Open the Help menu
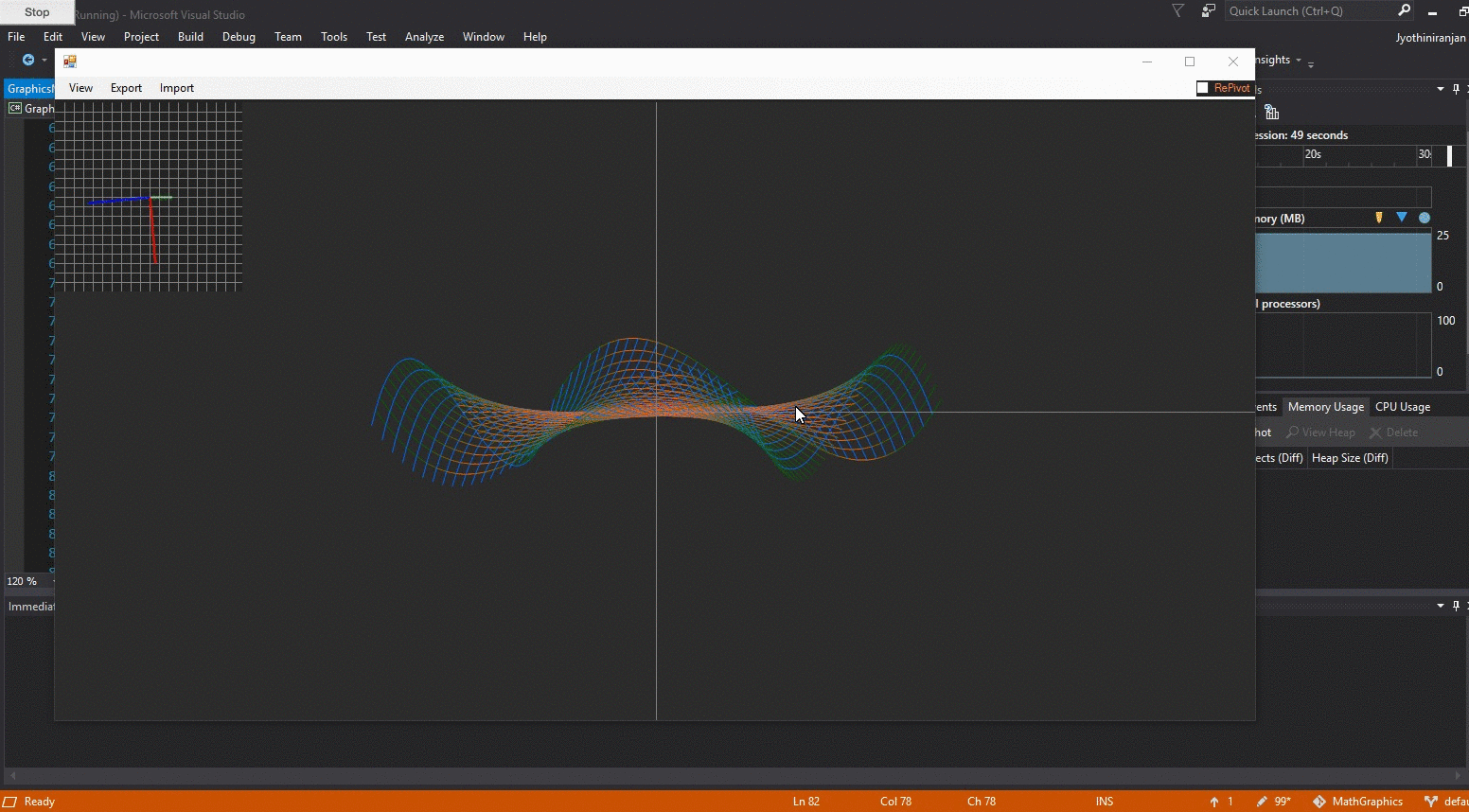This screenshot has width=1469, height=812. (x=535, y=37)
